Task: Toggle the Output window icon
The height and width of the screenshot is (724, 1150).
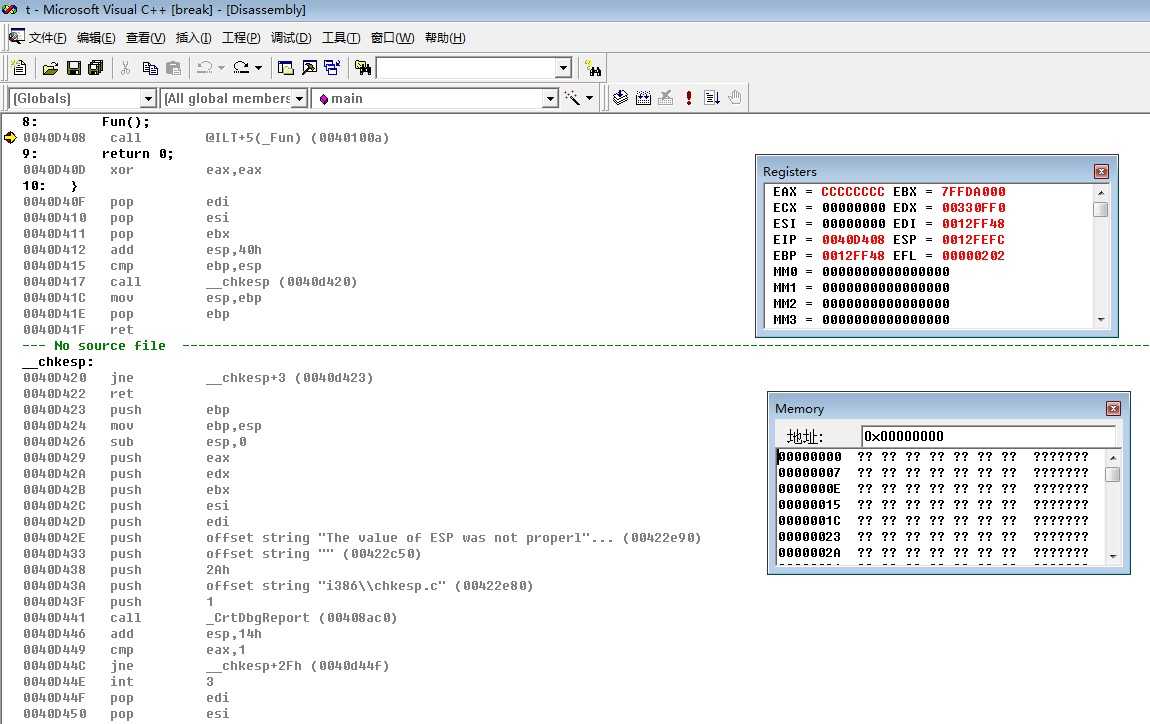Action: (310, 68)
